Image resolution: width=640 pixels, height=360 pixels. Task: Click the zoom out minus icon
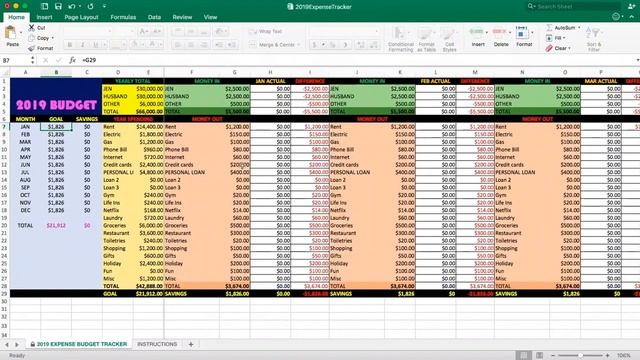point(553,356)
